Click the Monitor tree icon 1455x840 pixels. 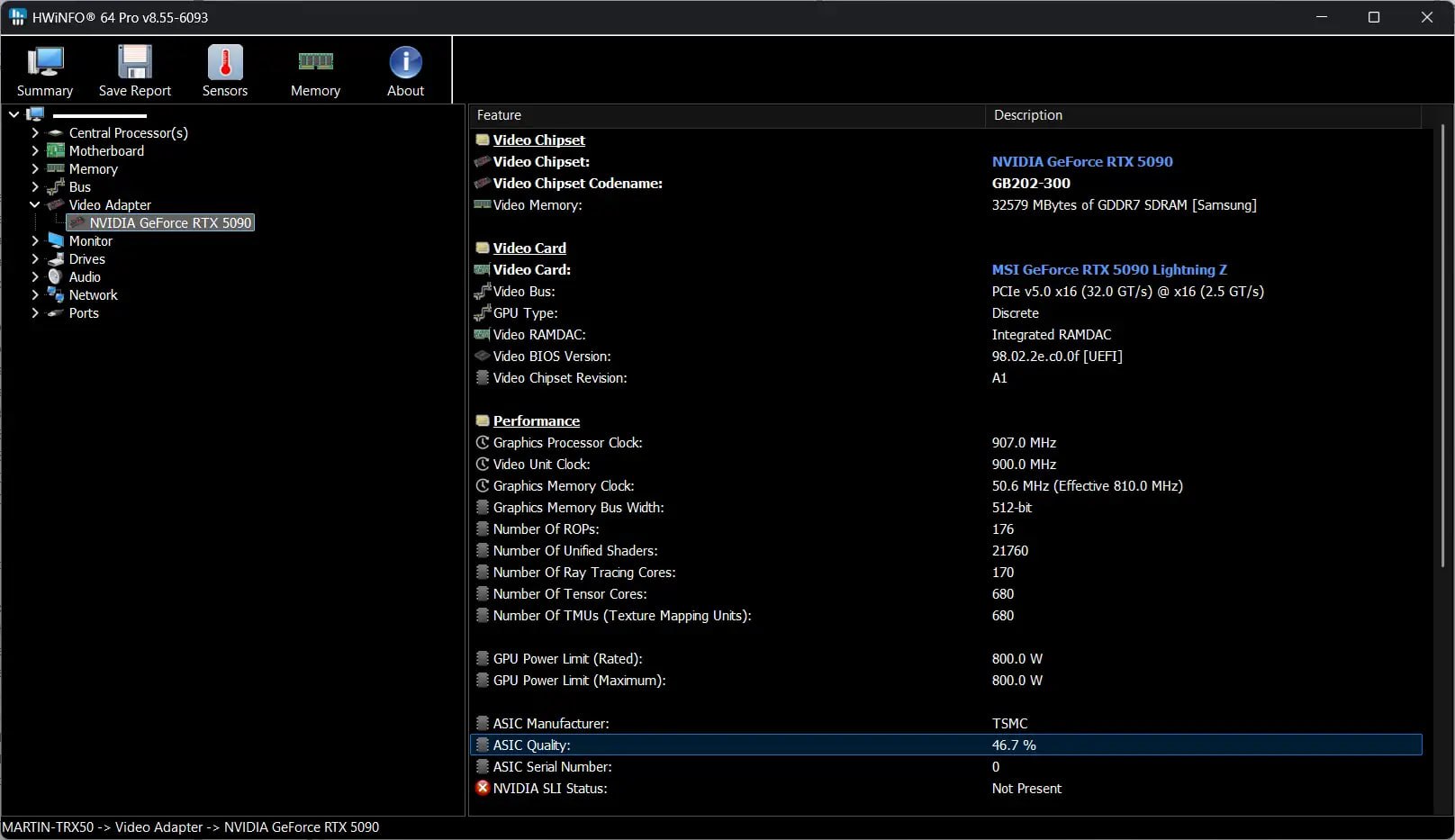click(x=56, y=240)
